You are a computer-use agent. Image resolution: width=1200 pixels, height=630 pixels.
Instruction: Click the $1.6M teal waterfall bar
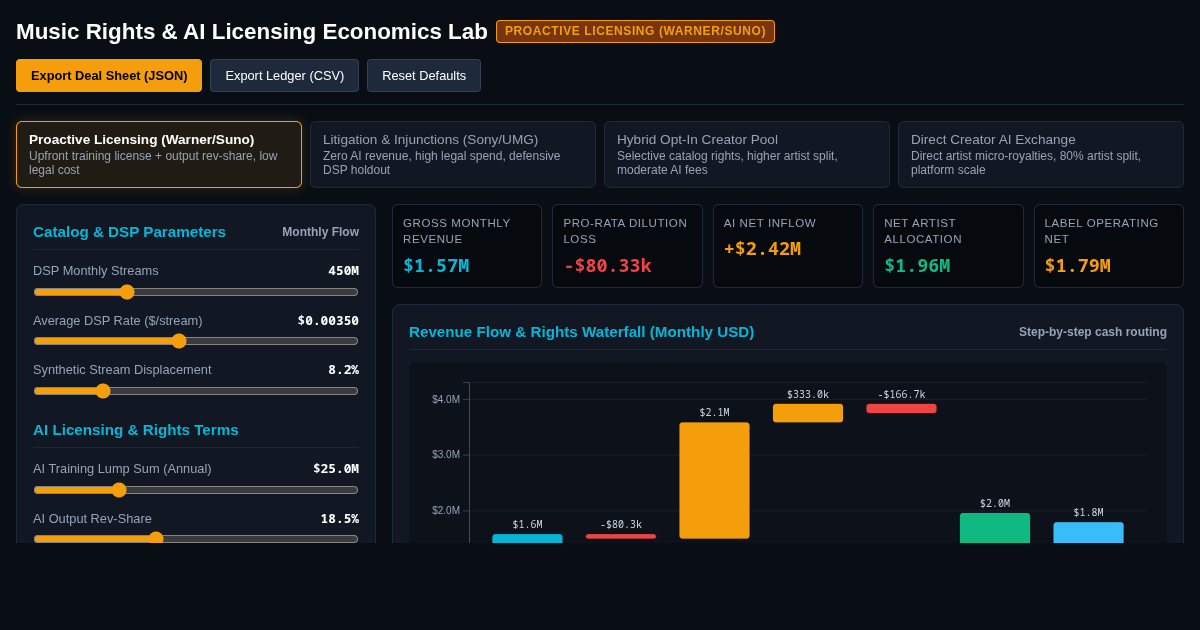click(x=527, y=539)
